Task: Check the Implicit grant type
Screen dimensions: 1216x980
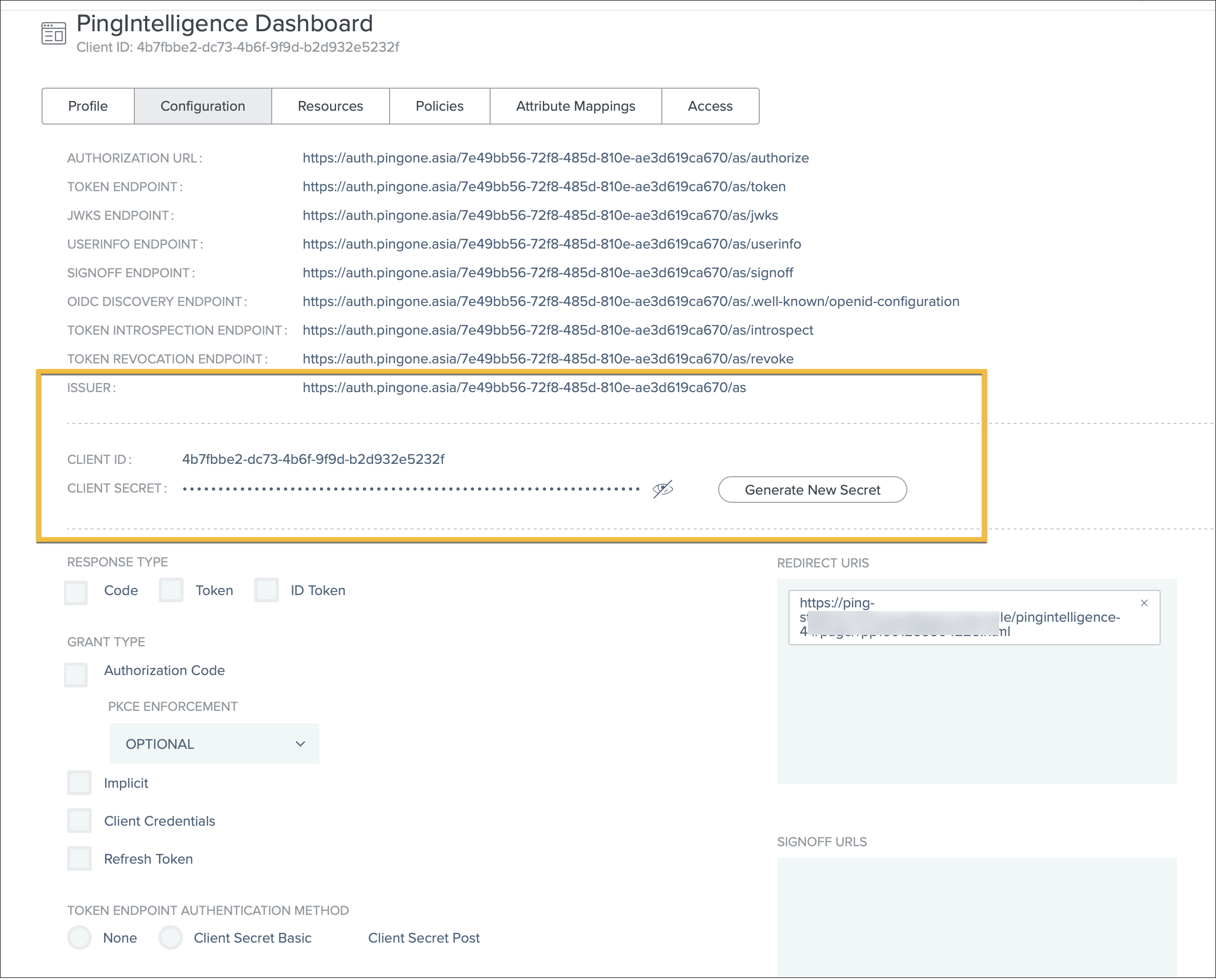Action: 79,783
